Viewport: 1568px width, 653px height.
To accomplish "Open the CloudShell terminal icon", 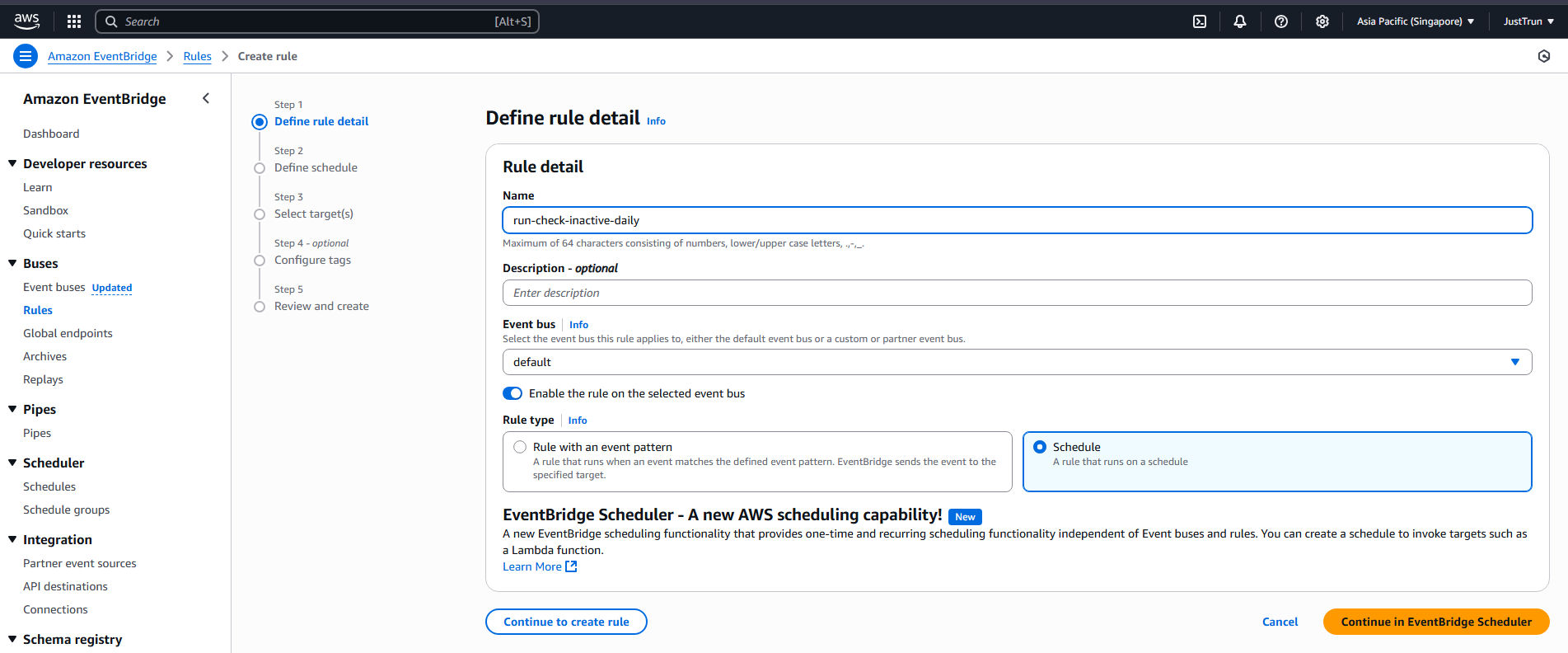I will [x=1200, y=21].
